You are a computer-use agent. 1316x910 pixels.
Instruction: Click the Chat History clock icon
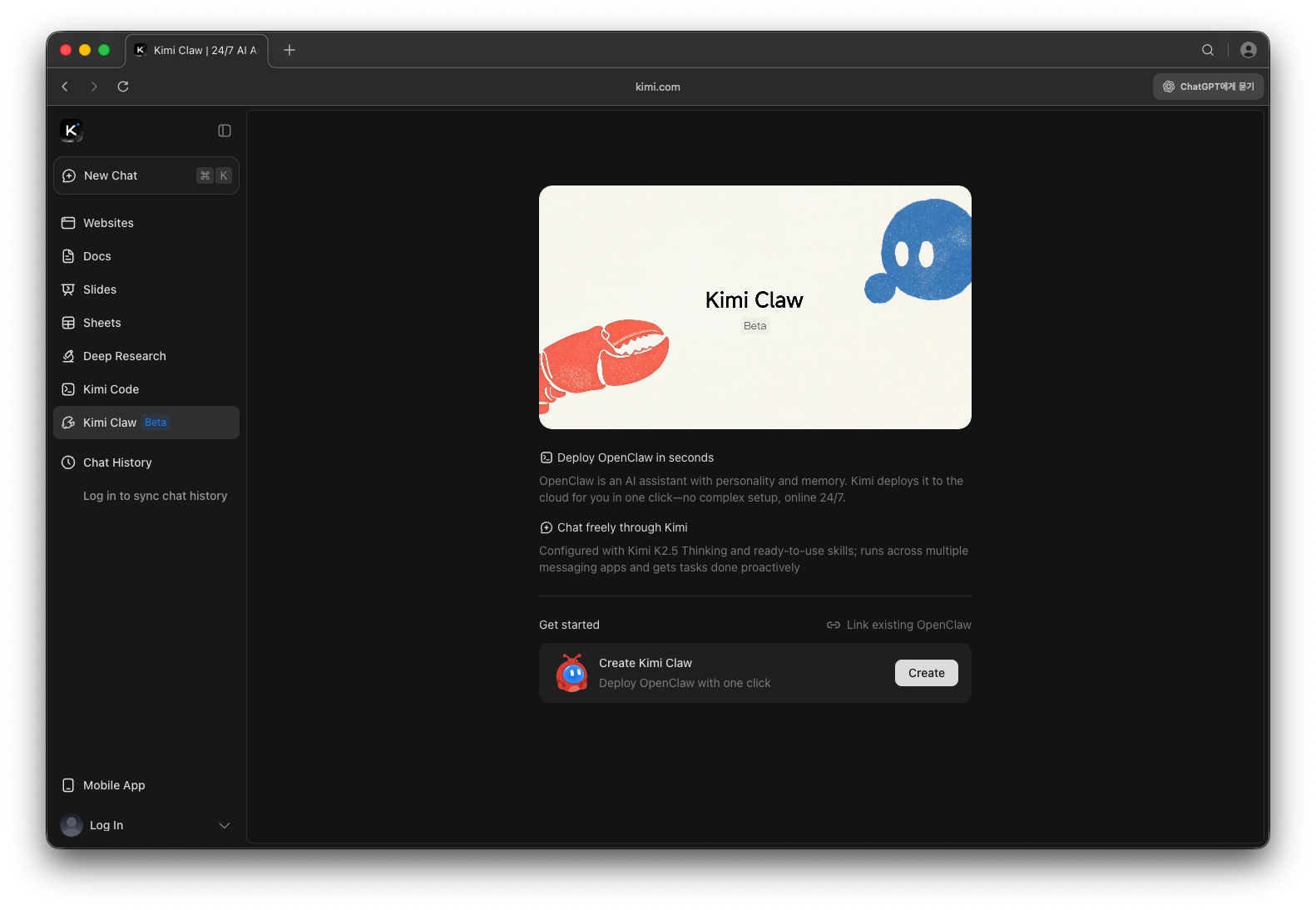(68, 462)
